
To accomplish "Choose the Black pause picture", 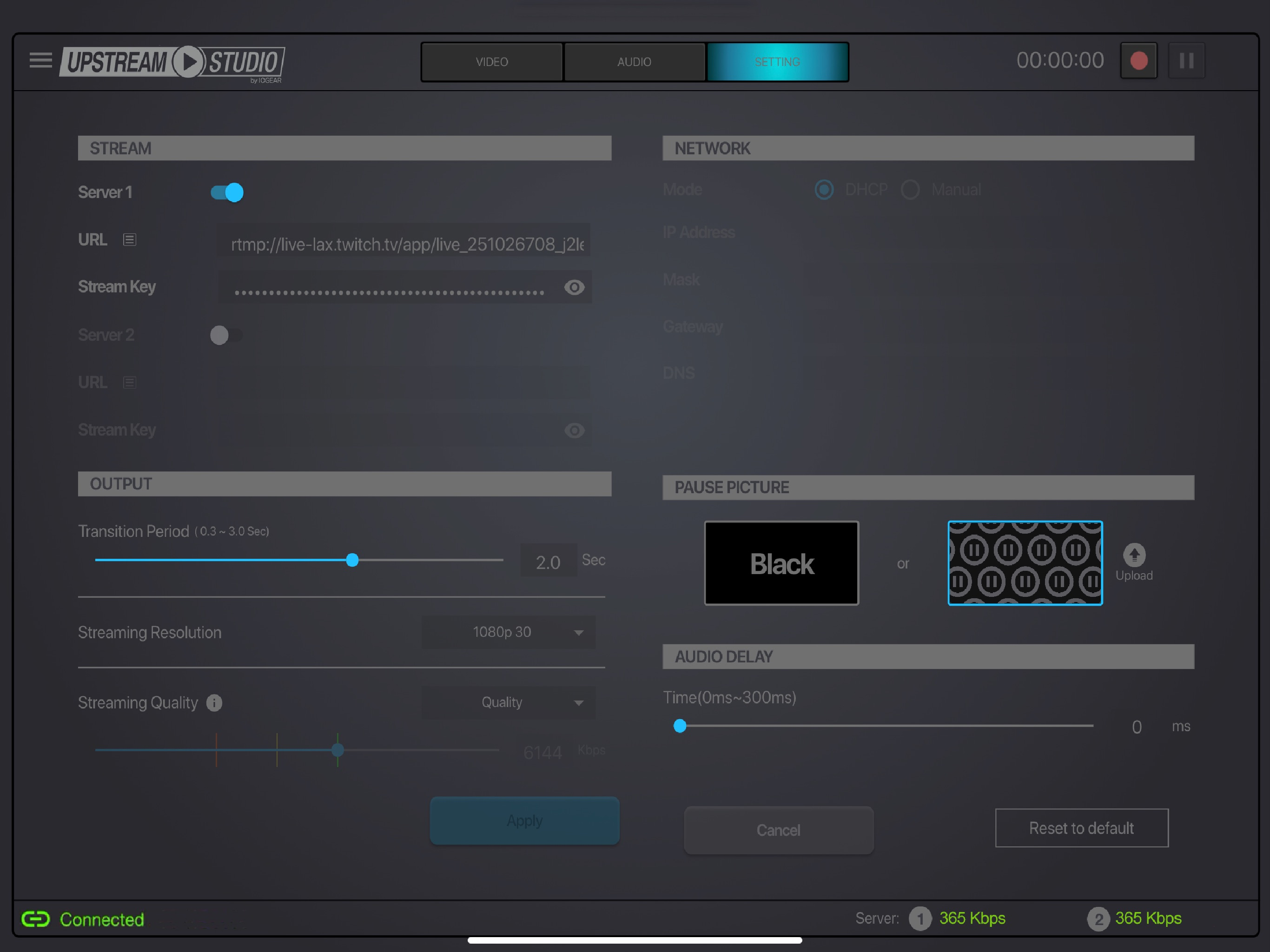I will click(781, 563).
